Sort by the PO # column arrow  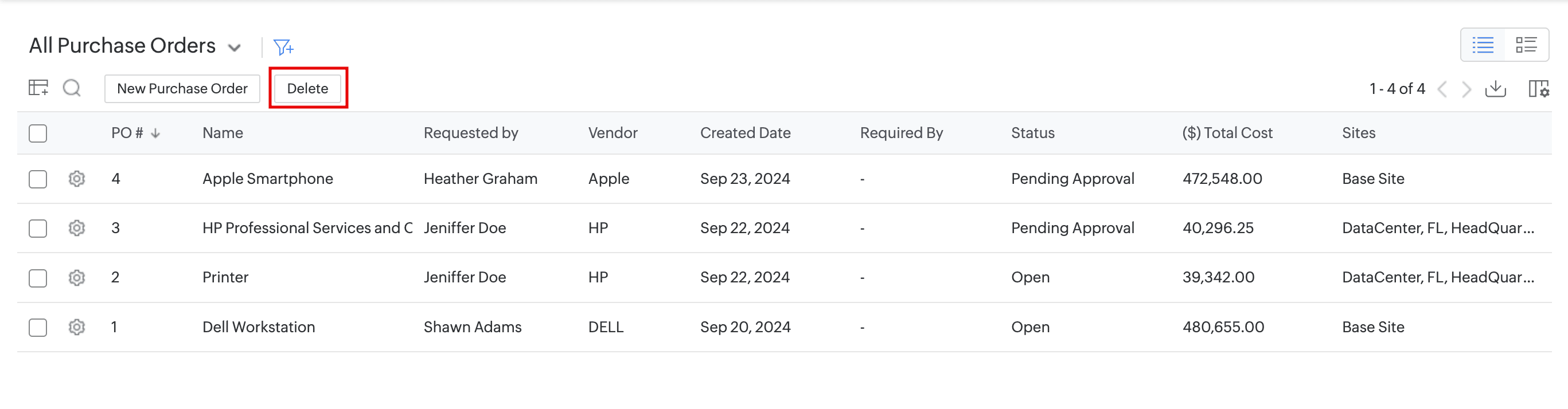(156, 133)
